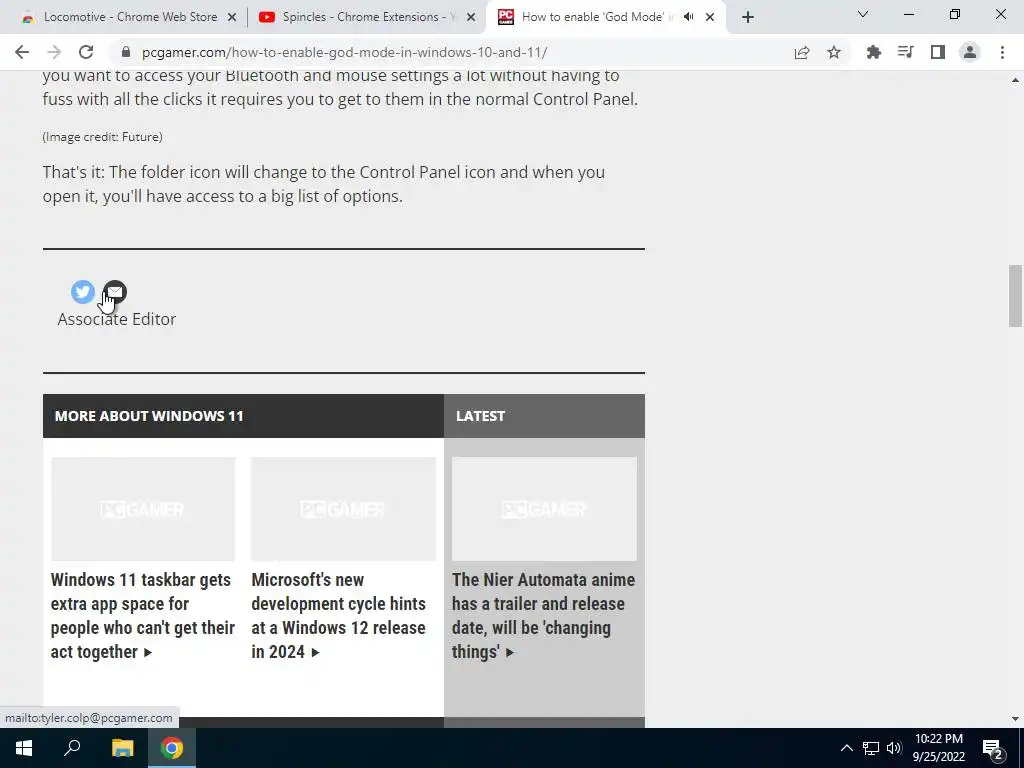Close the Spincles tab
This screenshot has height=768, width=1024.
(x=471, y=18)
